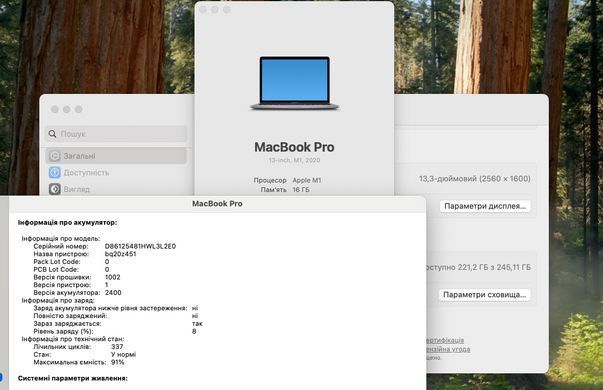Click the Вигляд appearance icon
The width and height of the screenshot is (603, 390).
pos(55,189)
